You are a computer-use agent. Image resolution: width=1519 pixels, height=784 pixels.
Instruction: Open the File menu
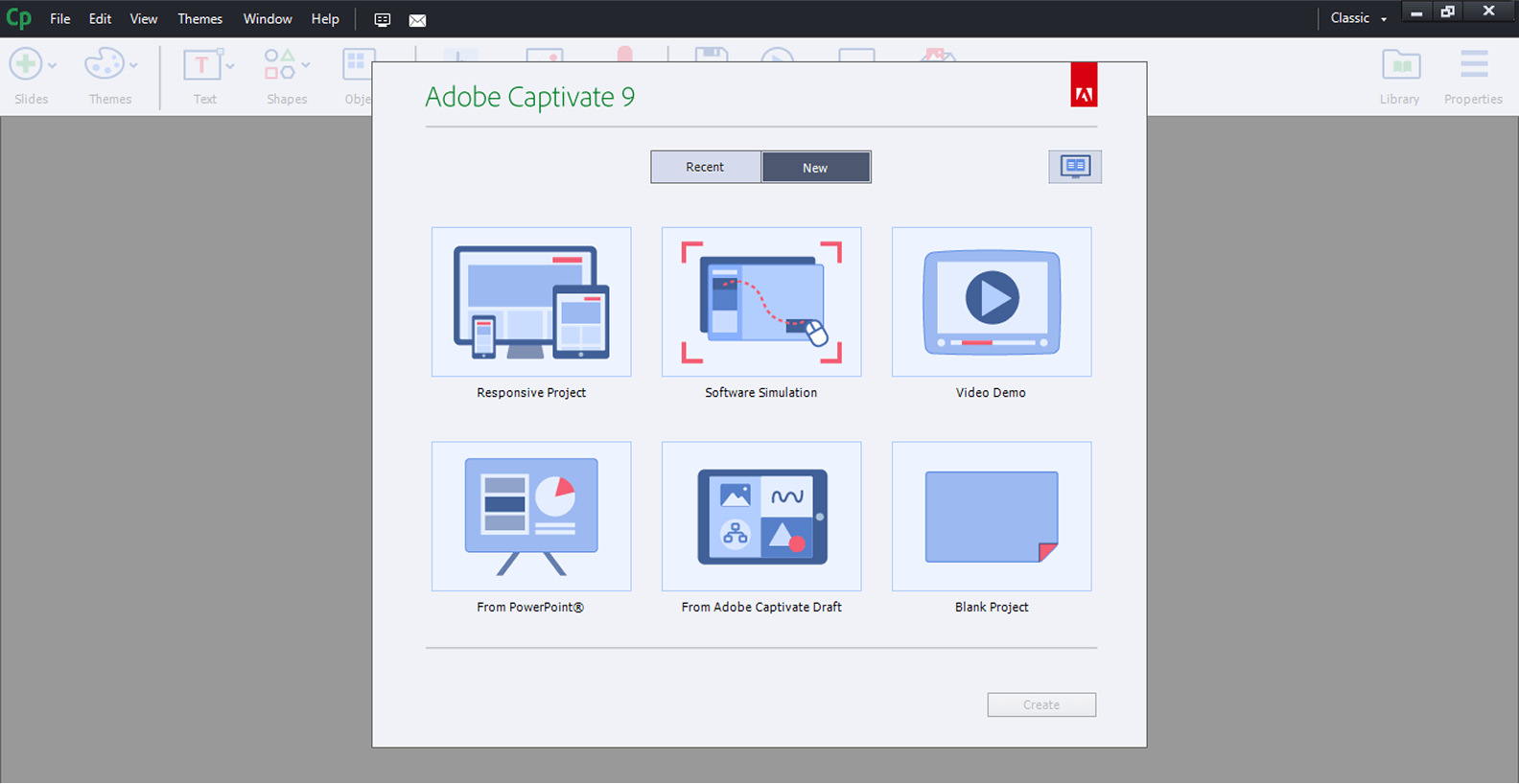click(x=60, y=18)
